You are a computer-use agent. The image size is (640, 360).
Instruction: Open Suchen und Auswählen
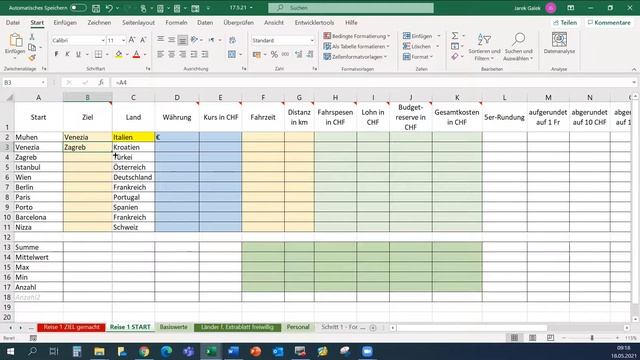coord(519,47)
